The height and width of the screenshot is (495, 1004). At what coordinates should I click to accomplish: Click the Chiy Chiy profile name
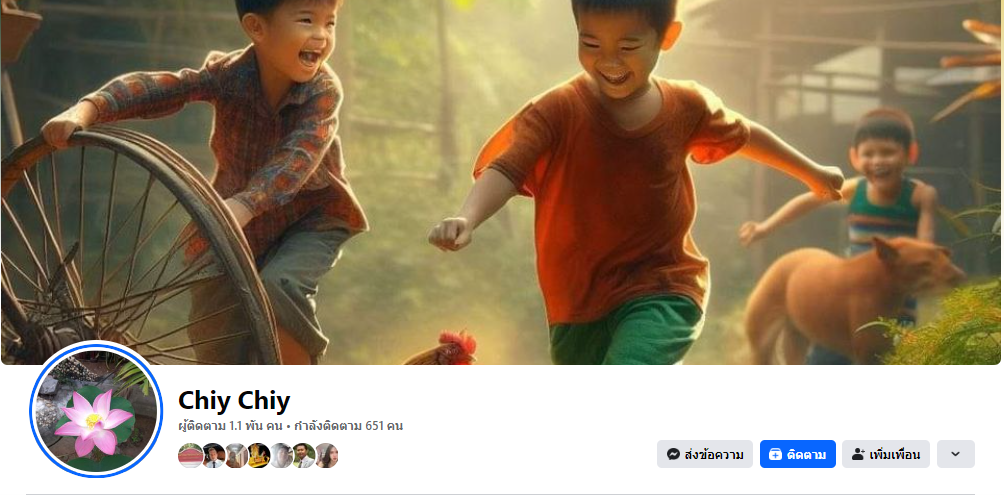pyautogui.click(x=234, y=401)
